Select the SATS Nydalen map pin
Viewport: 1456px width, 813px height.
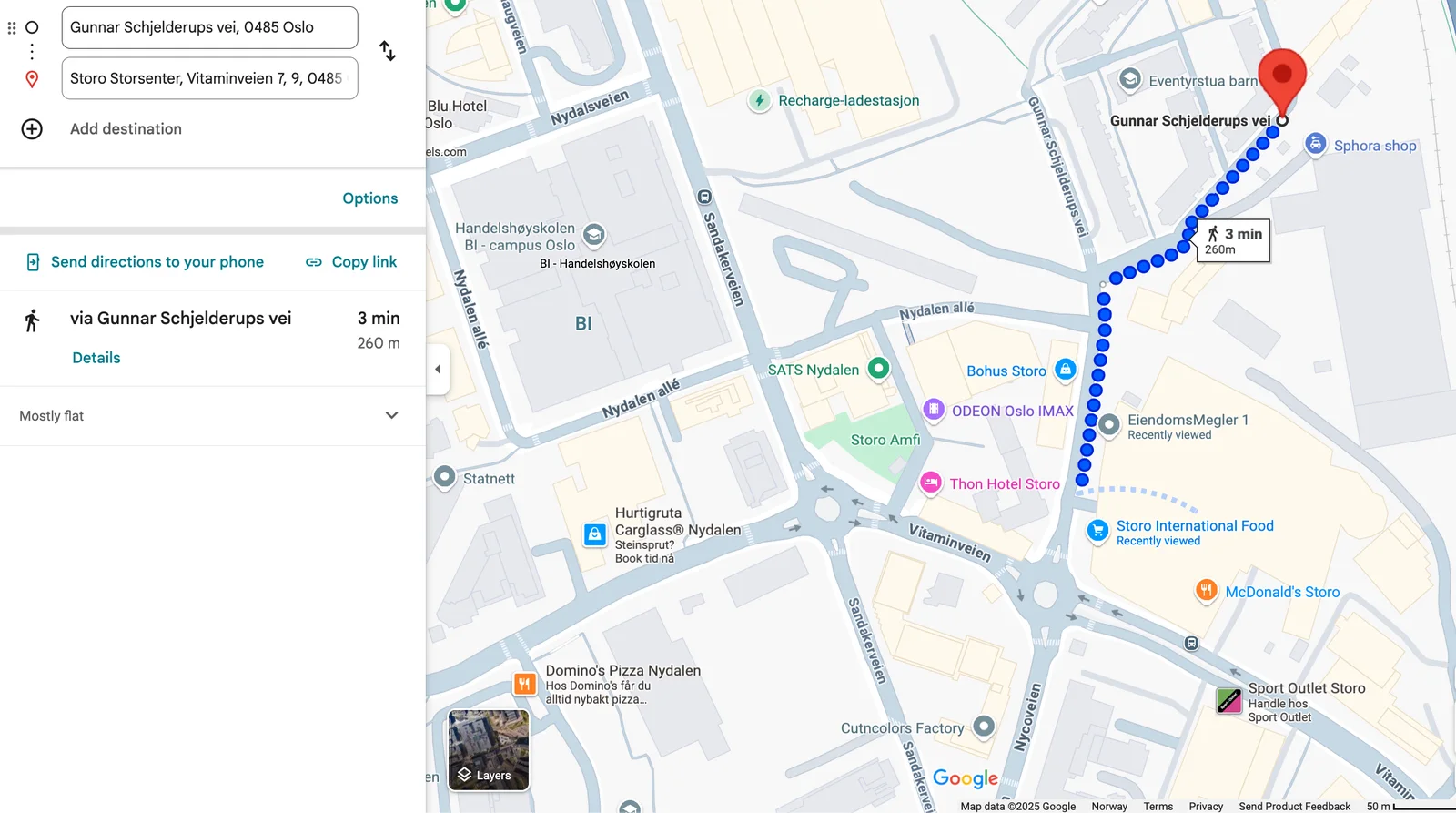(x=878, y=369)
